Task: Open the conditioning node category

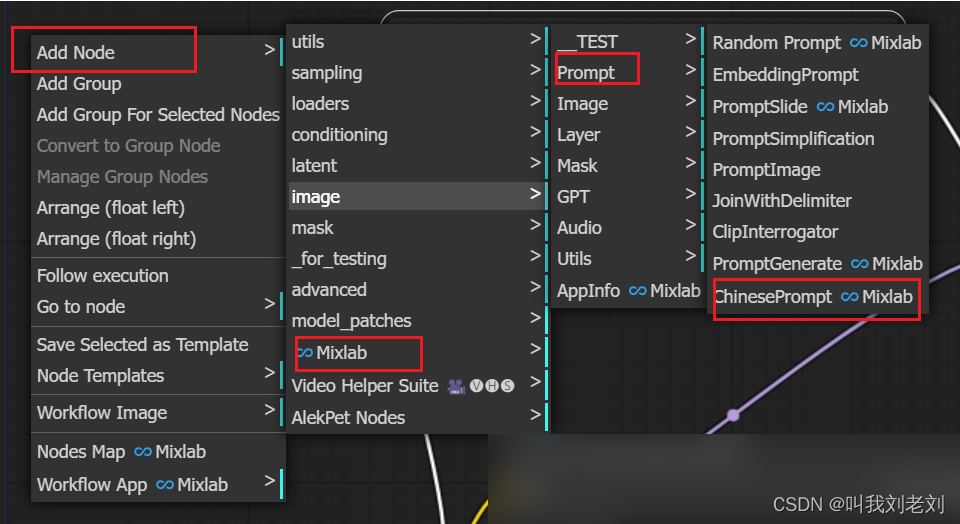Action: coord(416,135)
